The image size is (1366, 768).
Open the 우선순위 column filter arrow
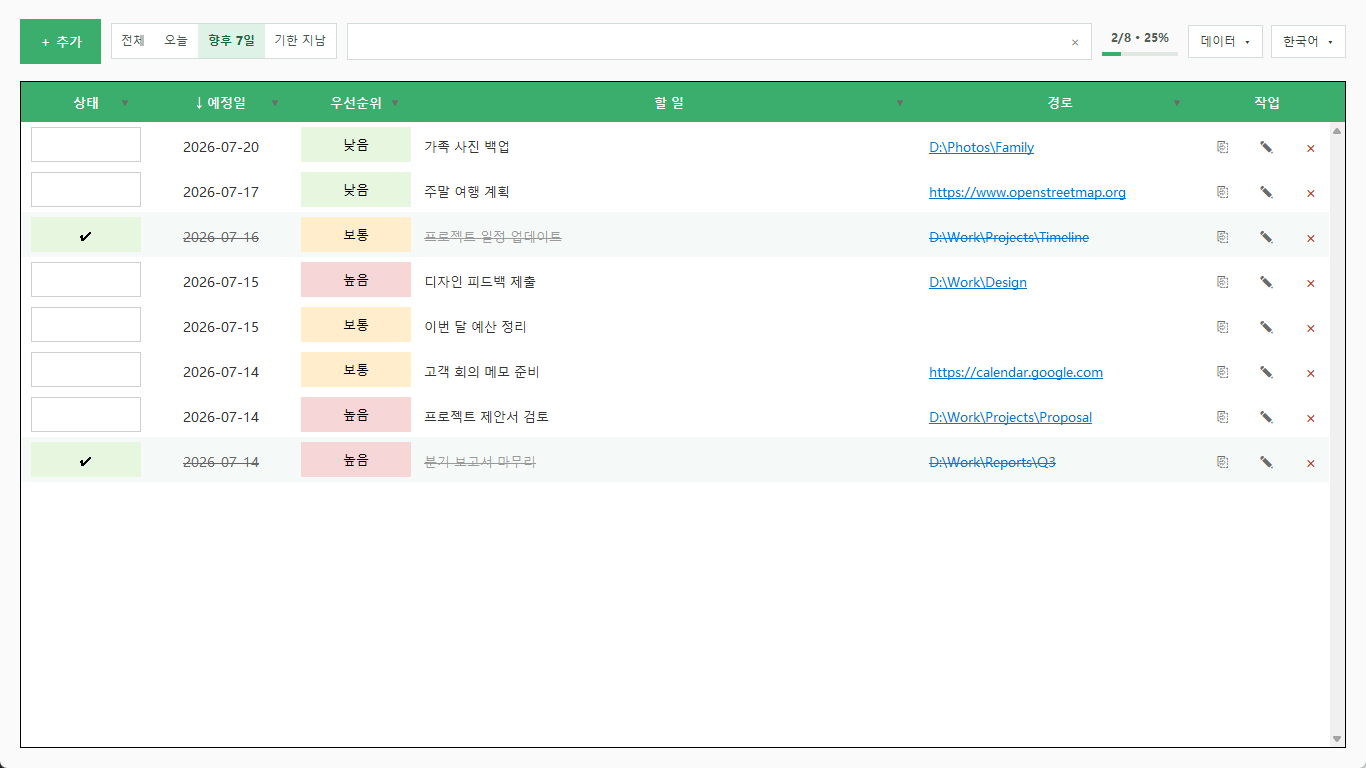pyautogui.click(x=395, y=103)
